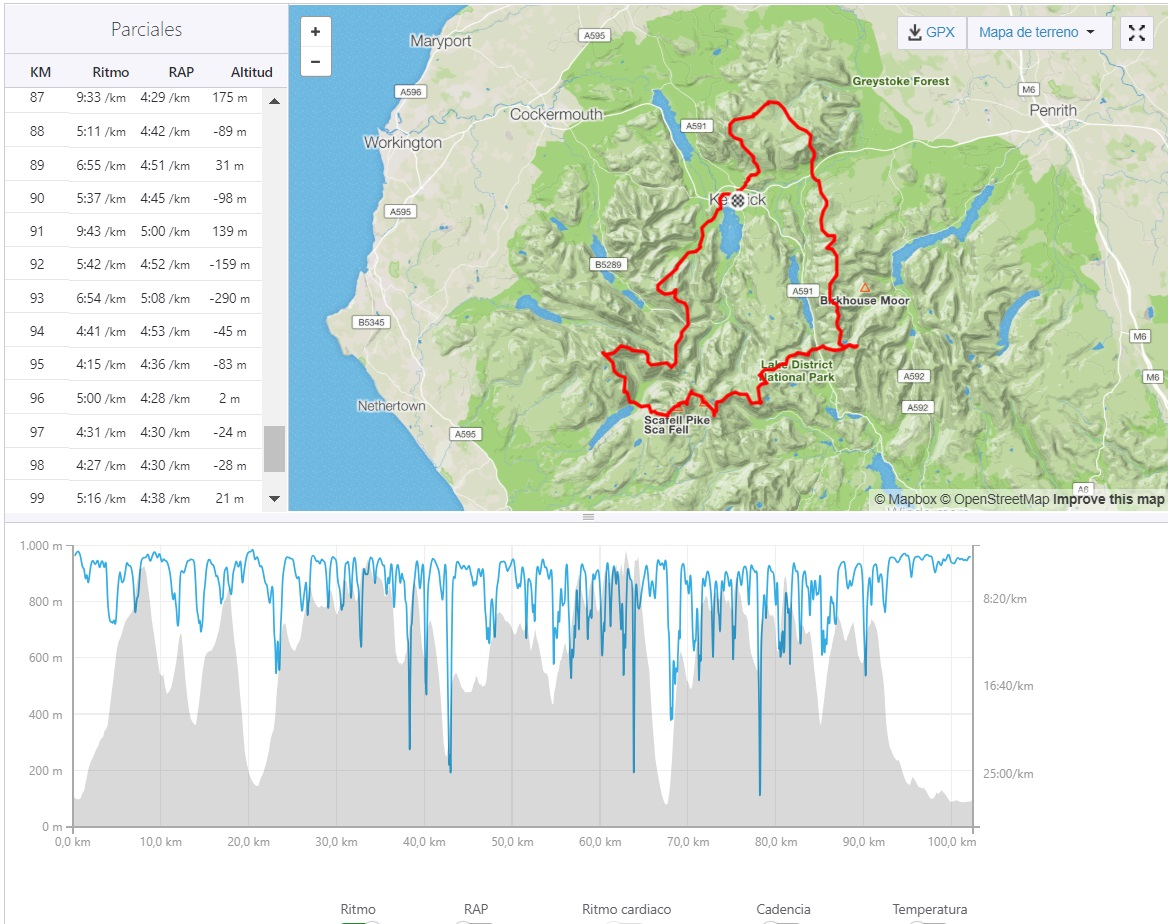1168x924 pixels.
Task: Click the Parciales list scrollbar thumb
Action: tap(274, 449)
